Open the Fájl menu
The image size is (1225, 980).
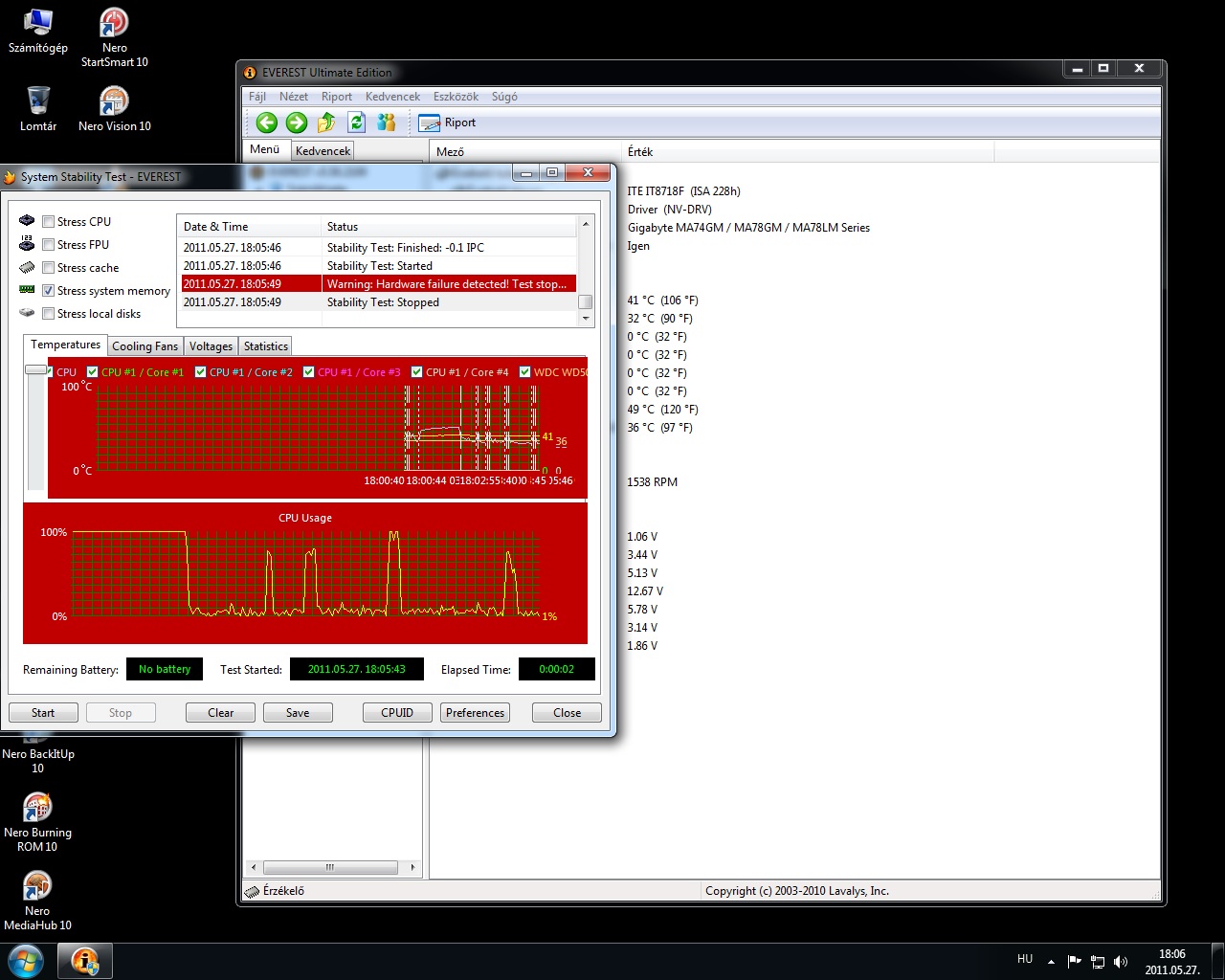tap(257, 97)
